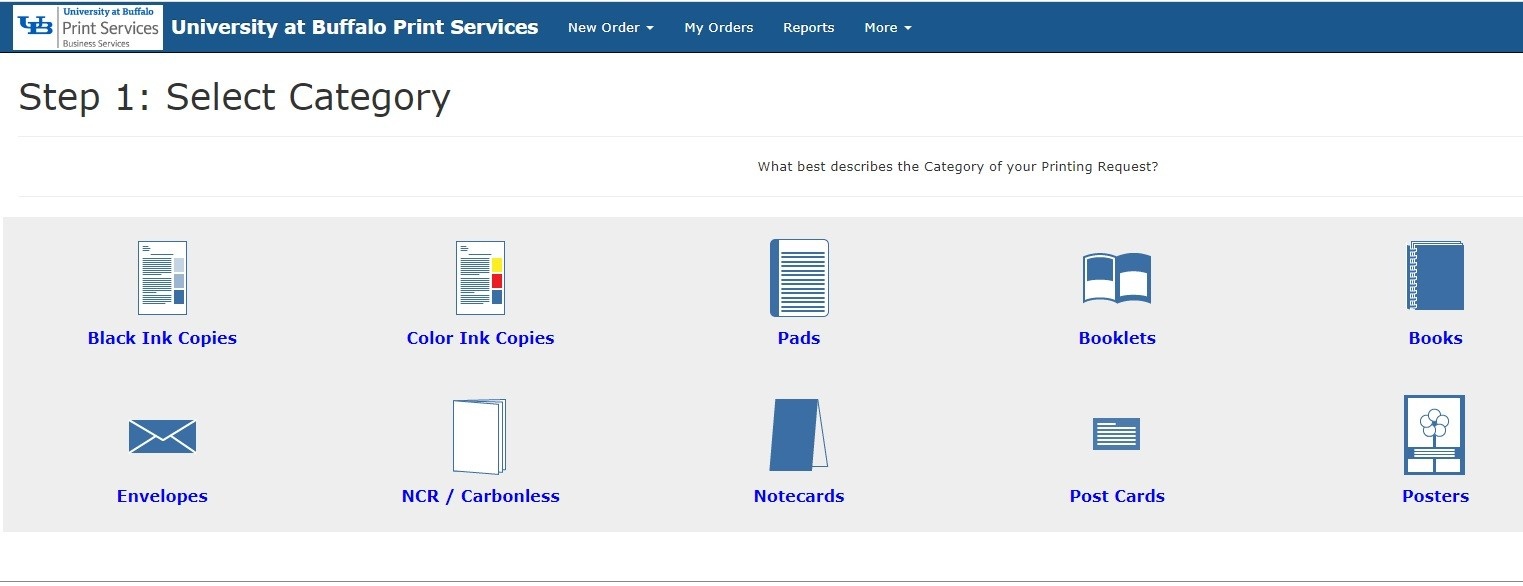Click the NCR / Carbonless paper icon
Screen dimensions: 1523x586
(480, 436)
